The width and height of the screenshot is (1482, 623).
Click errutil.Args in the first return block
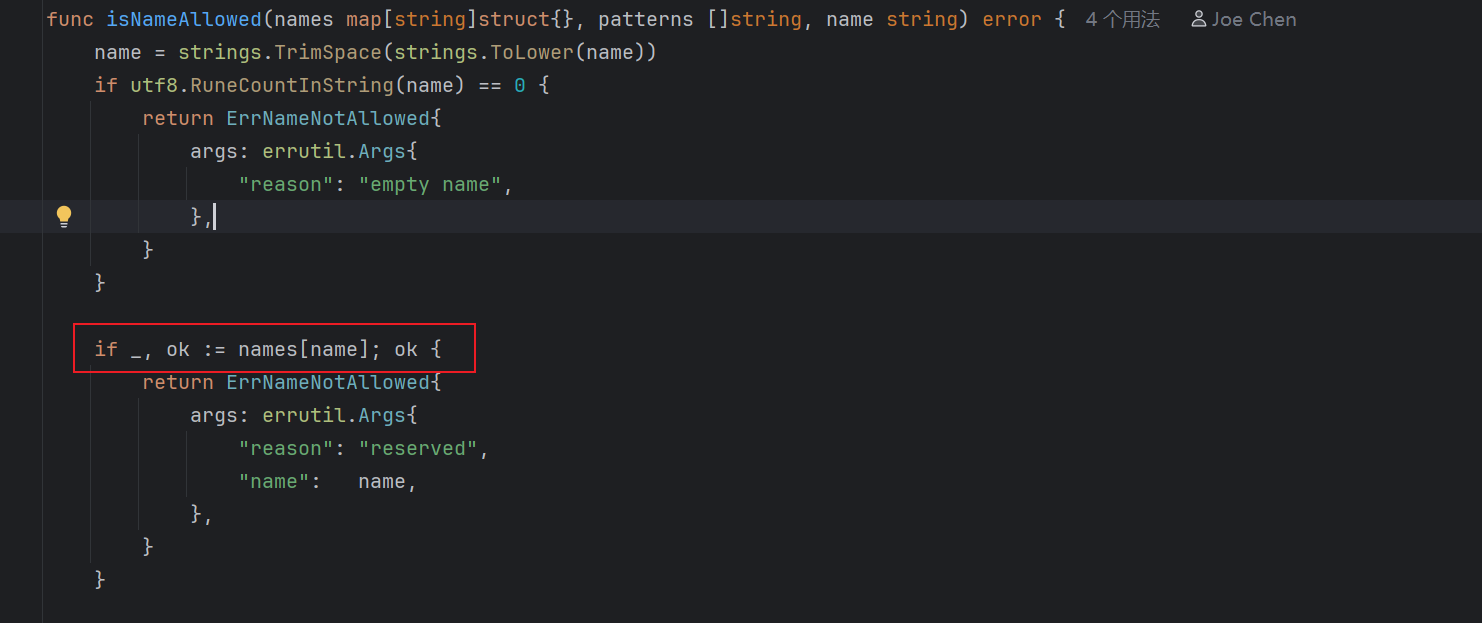click(335, 151)
